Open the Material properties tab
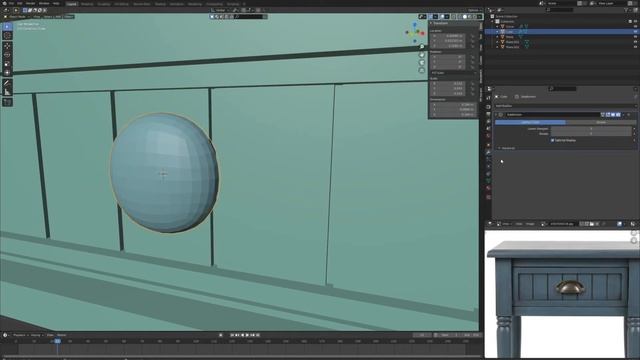The image size is (640, 360). [488, 189]
